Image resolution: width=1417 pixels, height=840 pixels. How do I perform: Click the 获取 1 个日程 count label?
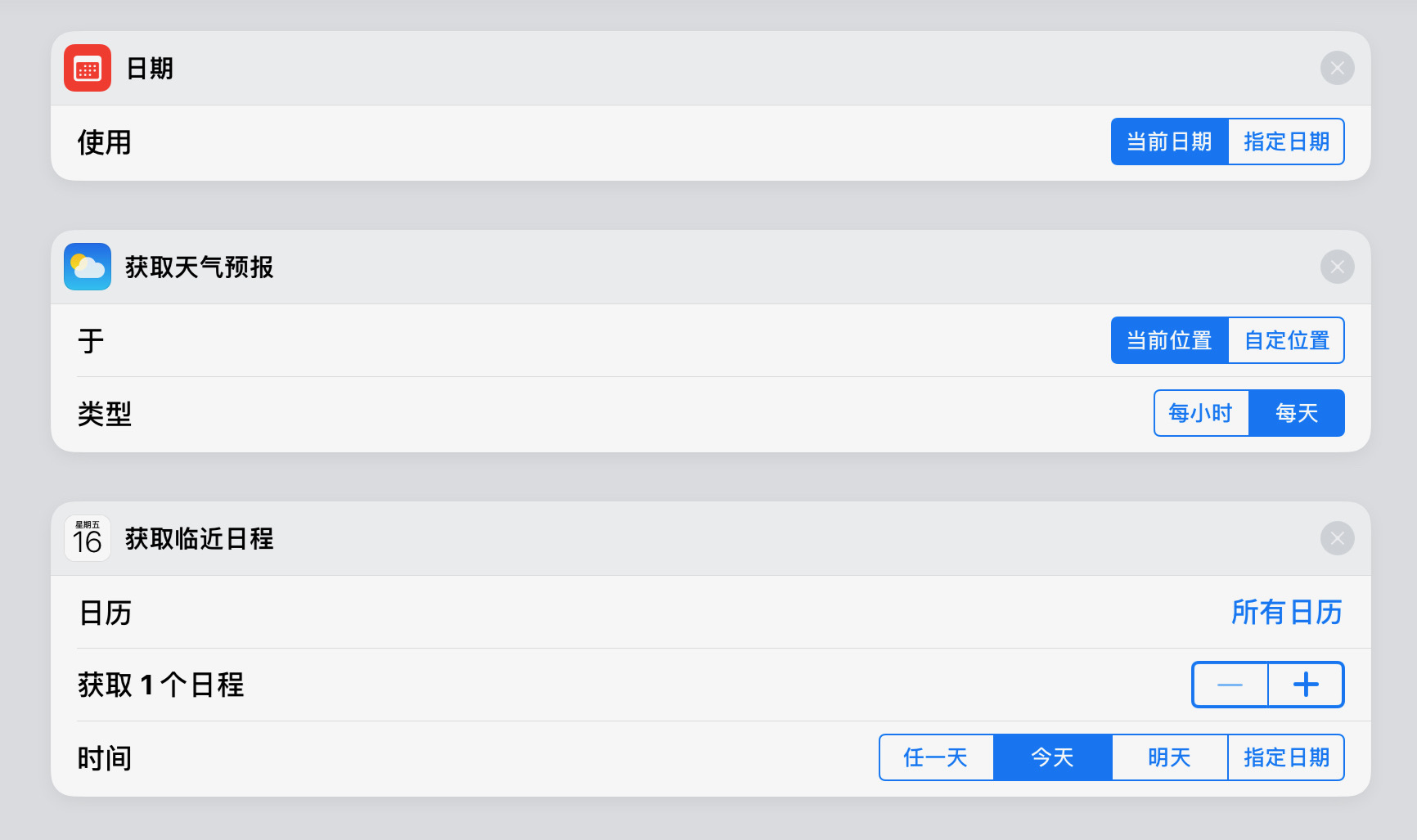tap(161, 685)
